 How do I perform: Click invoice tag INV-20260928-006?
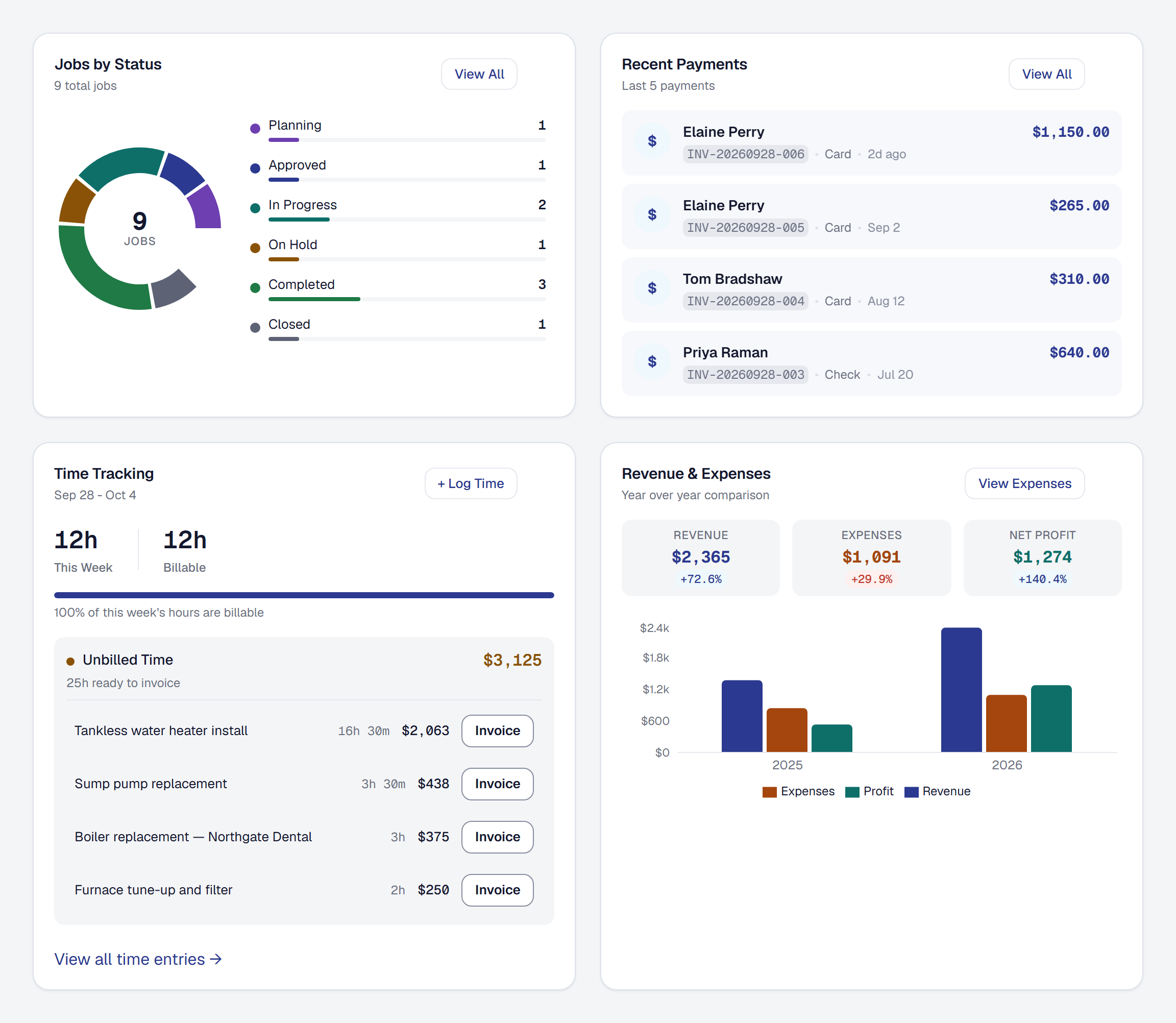click(x=746, y=154)
